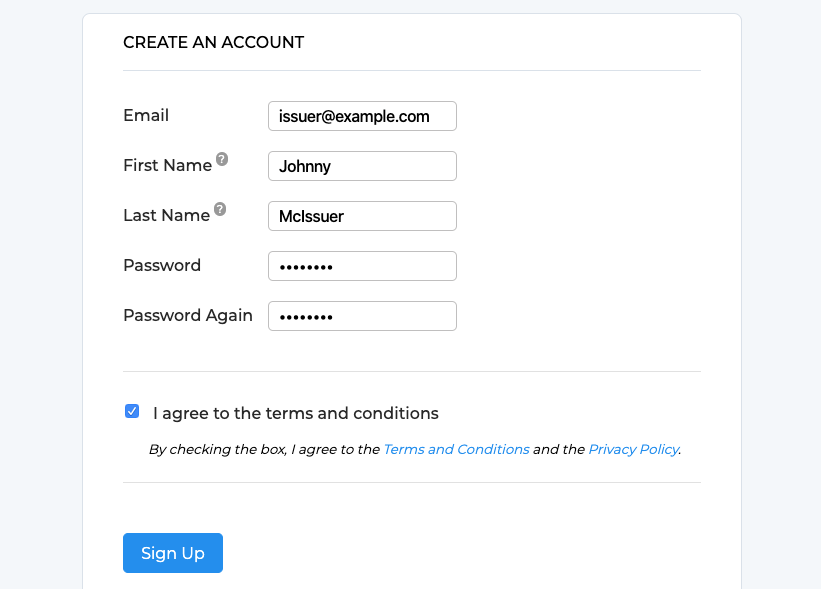The width and height of the screenshot is (821, 589).
Task: Focus the Email field containing issuer@example.com
Action: pos(362,116)
